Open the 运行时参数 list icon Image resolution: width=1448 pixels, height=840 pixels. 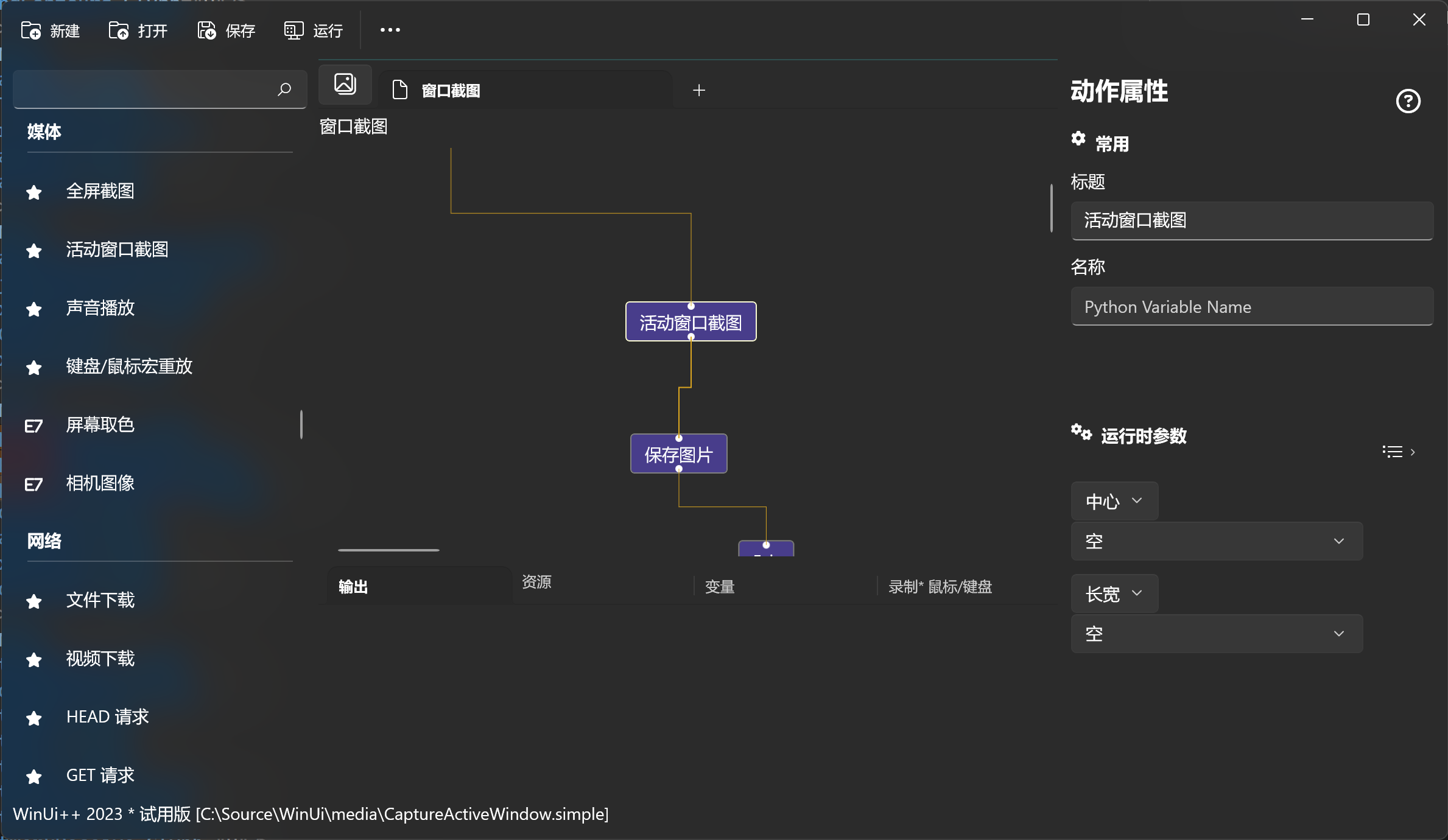pyautogui.click(x=1393, y=452)
